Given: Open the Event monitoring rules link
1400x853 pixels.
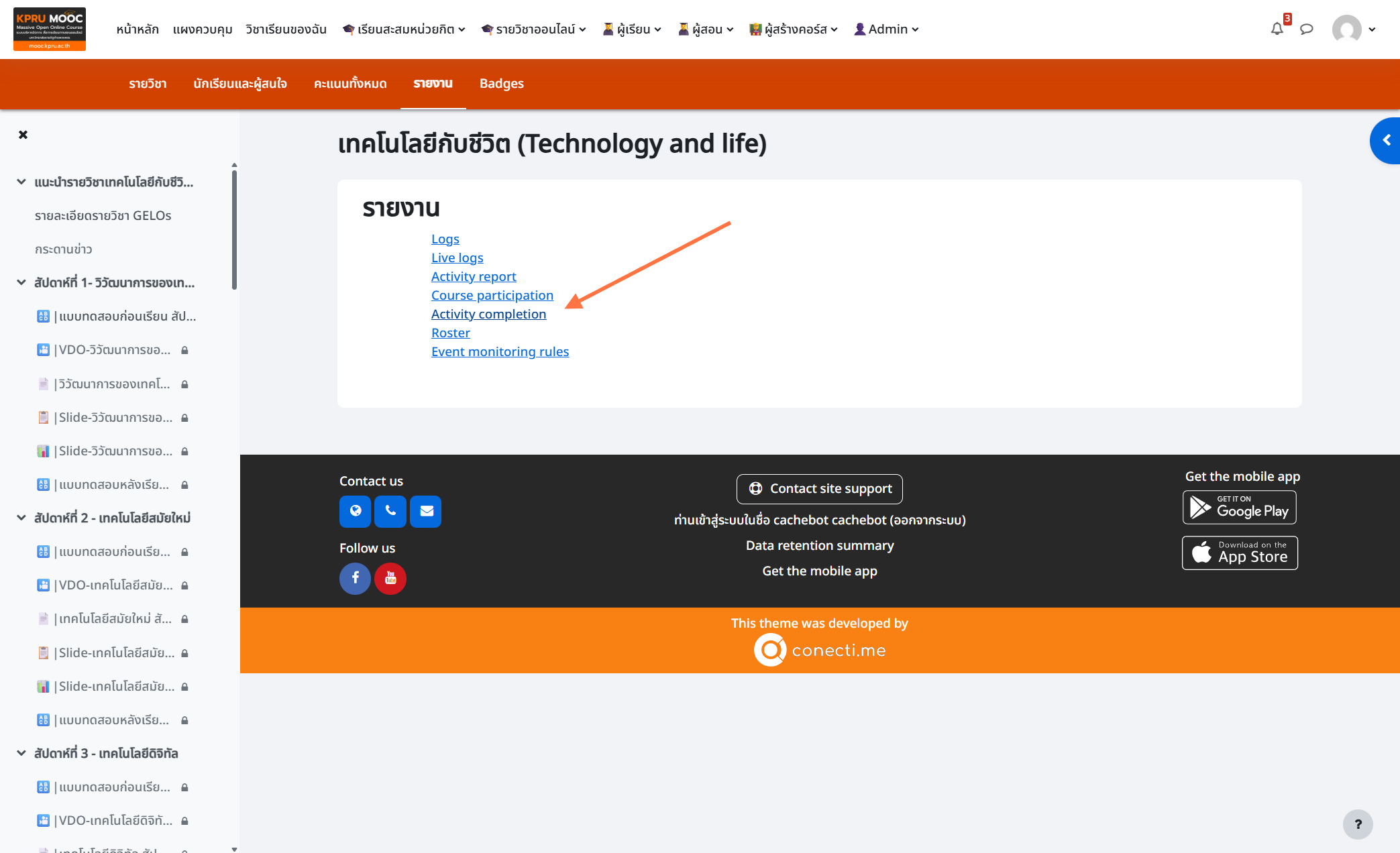Looking at the screenshot, I should coord(500,351).
